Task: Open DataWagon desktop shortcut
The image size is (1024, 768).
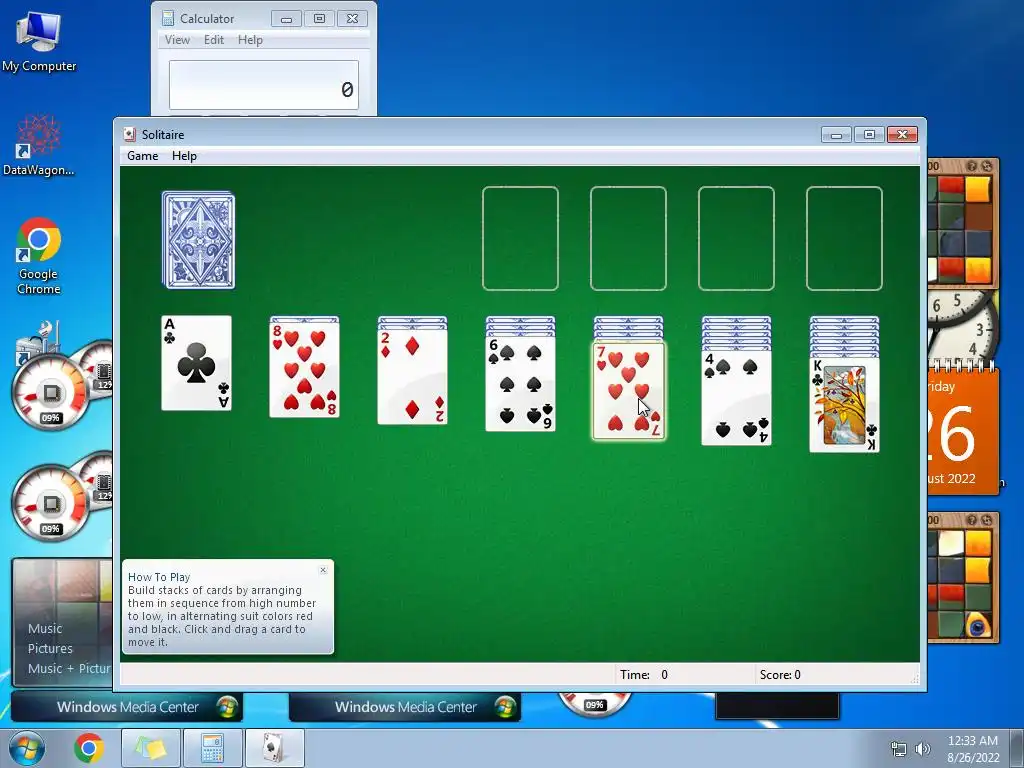Action: (39, 145)
